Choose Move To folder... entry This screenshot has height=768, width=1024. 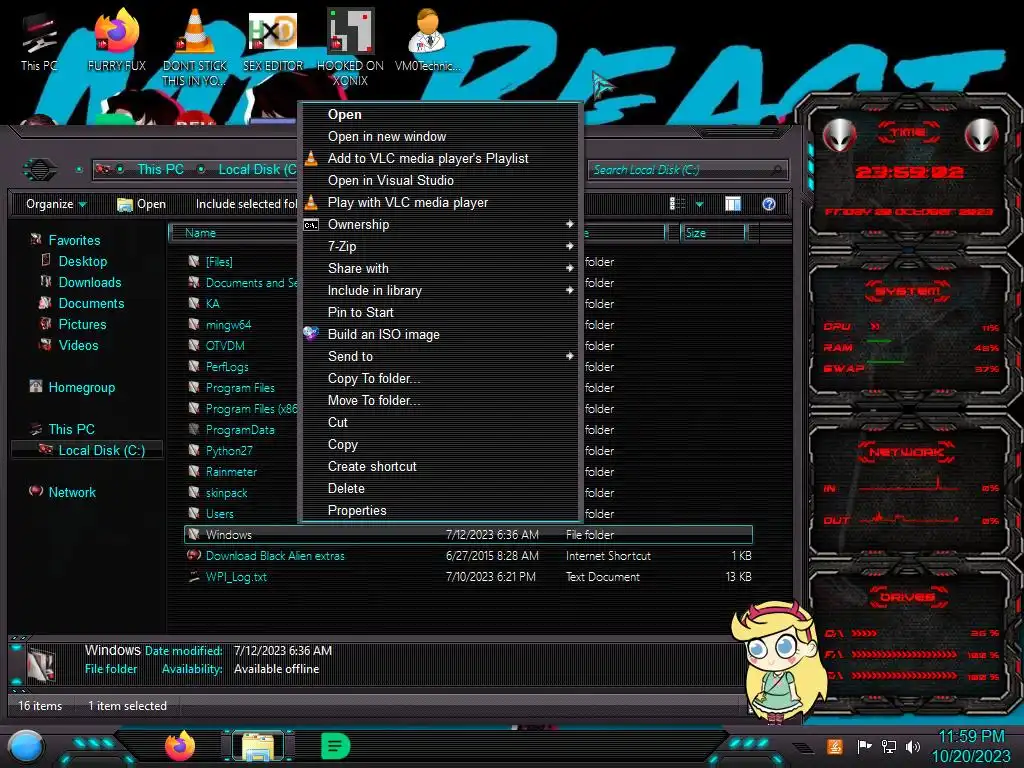[x=441, y=400]
